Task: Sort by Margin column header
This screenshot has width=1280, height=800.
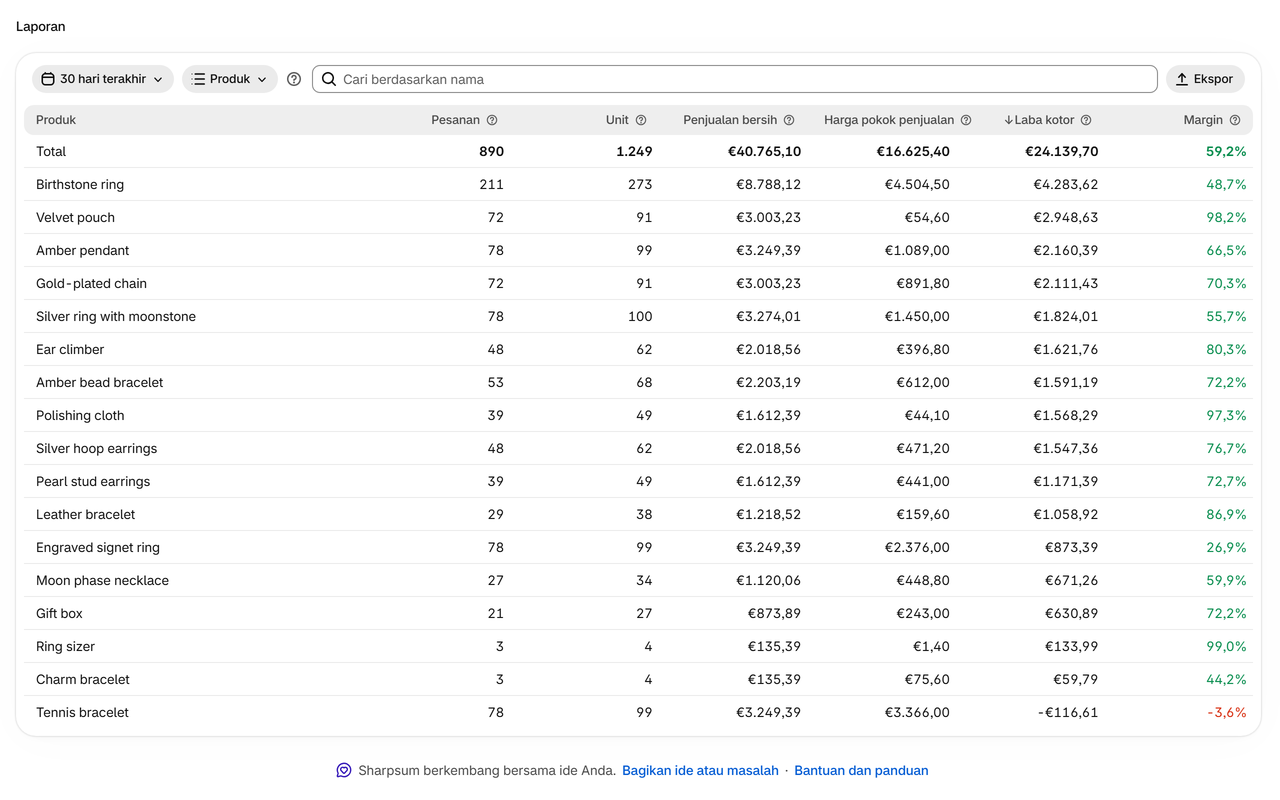Action: click(1203, 120)
